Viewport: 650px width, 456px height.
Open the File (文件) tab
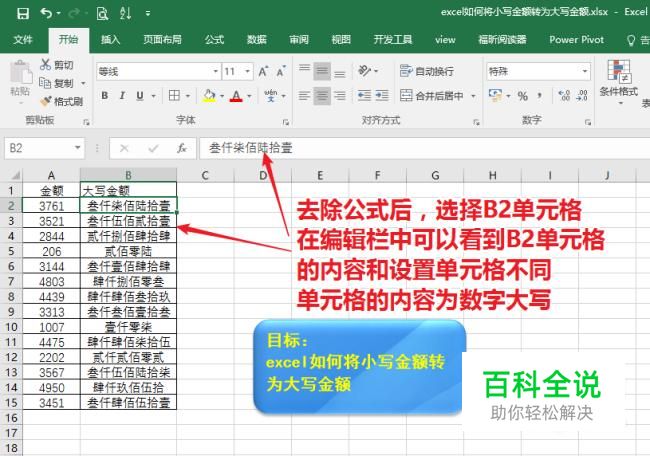tap(22, 40)
